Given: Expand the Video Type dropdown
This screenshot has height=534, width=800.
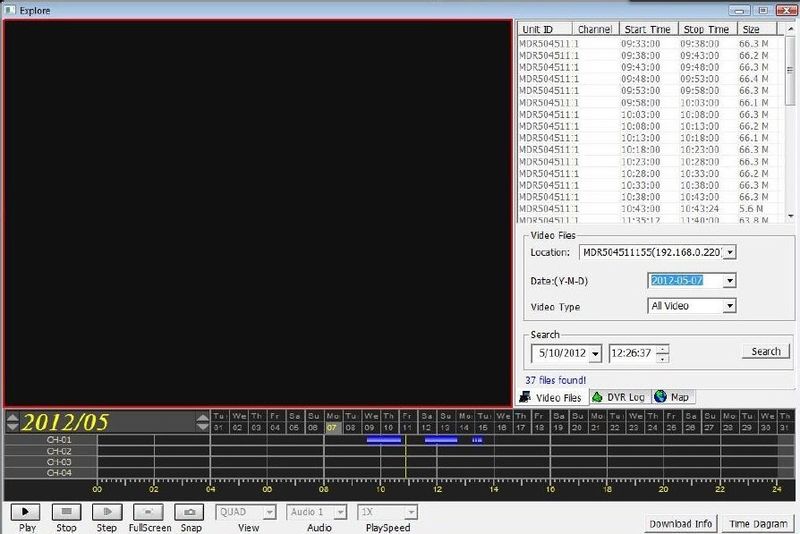Looking at the screenshot, I should (x=729, y=306).
